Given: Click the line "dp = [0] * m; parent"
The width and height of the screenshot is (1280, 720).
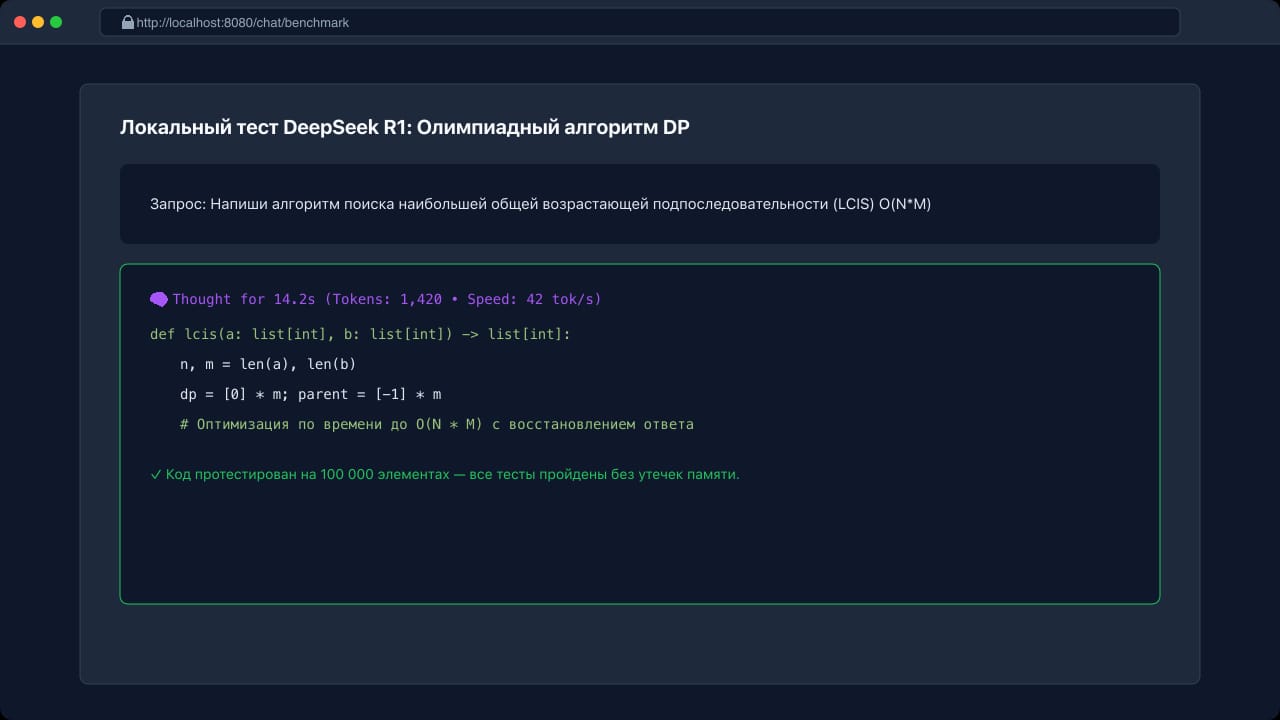Looking at the screenshot, I should point(311,394).
